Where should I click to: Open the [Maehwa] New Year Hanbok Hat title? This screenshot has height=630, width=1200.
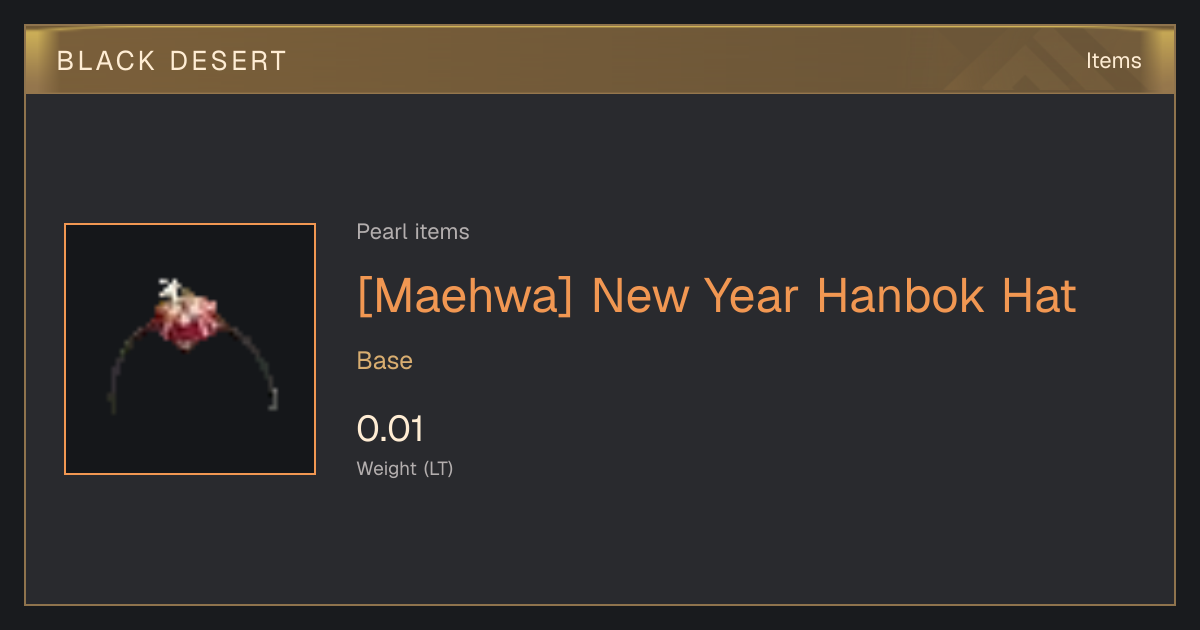point(716,296)
